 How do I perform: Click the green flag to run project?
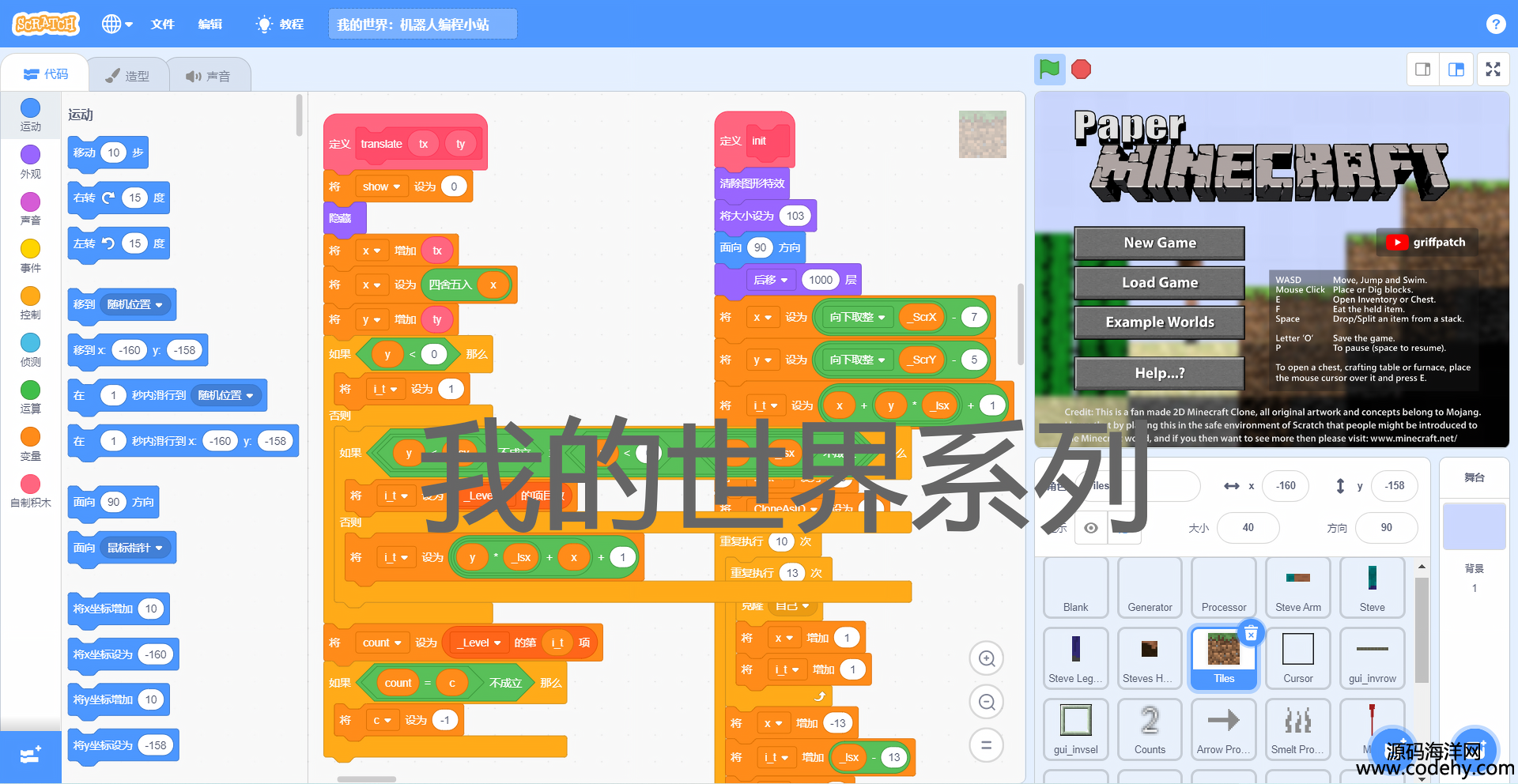click(1049, 70)
